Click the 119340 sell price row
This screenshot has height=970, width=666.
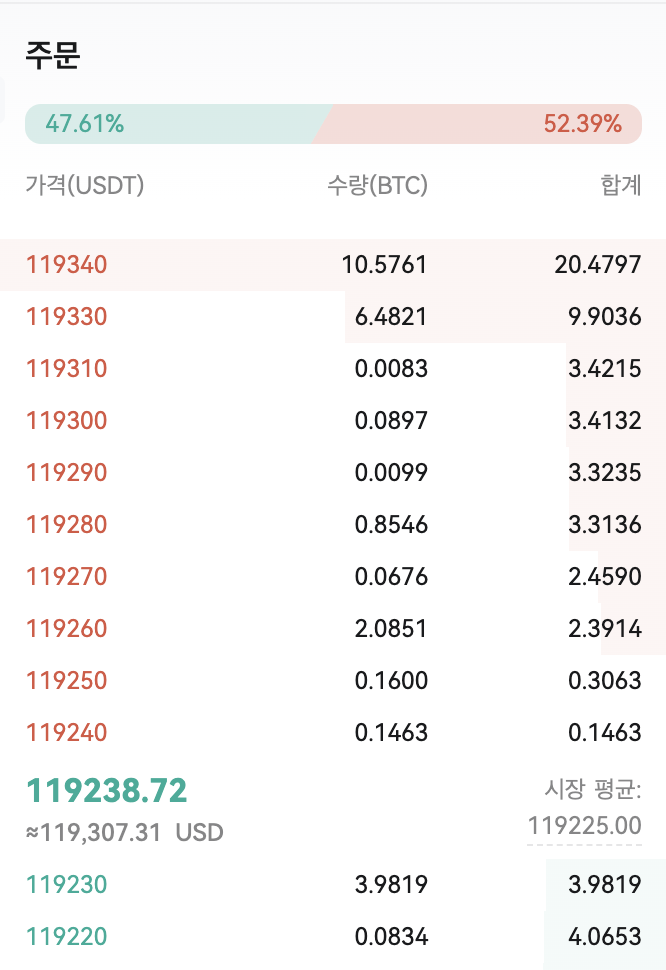tap(333, 265)
